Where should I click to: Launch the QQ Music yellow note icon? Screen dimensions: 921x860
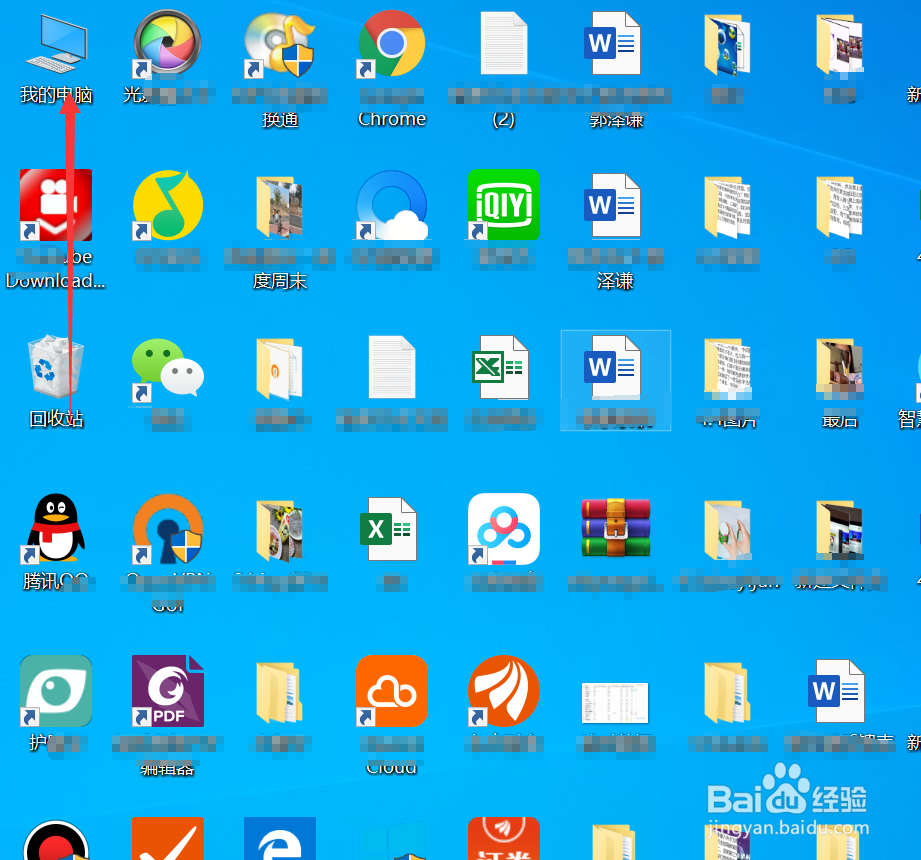coord(167,205)
